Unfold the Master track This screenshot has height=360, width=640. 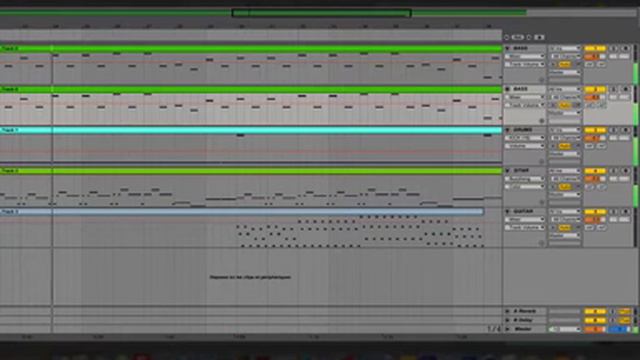pyautogui.click(x=507, y=329)
